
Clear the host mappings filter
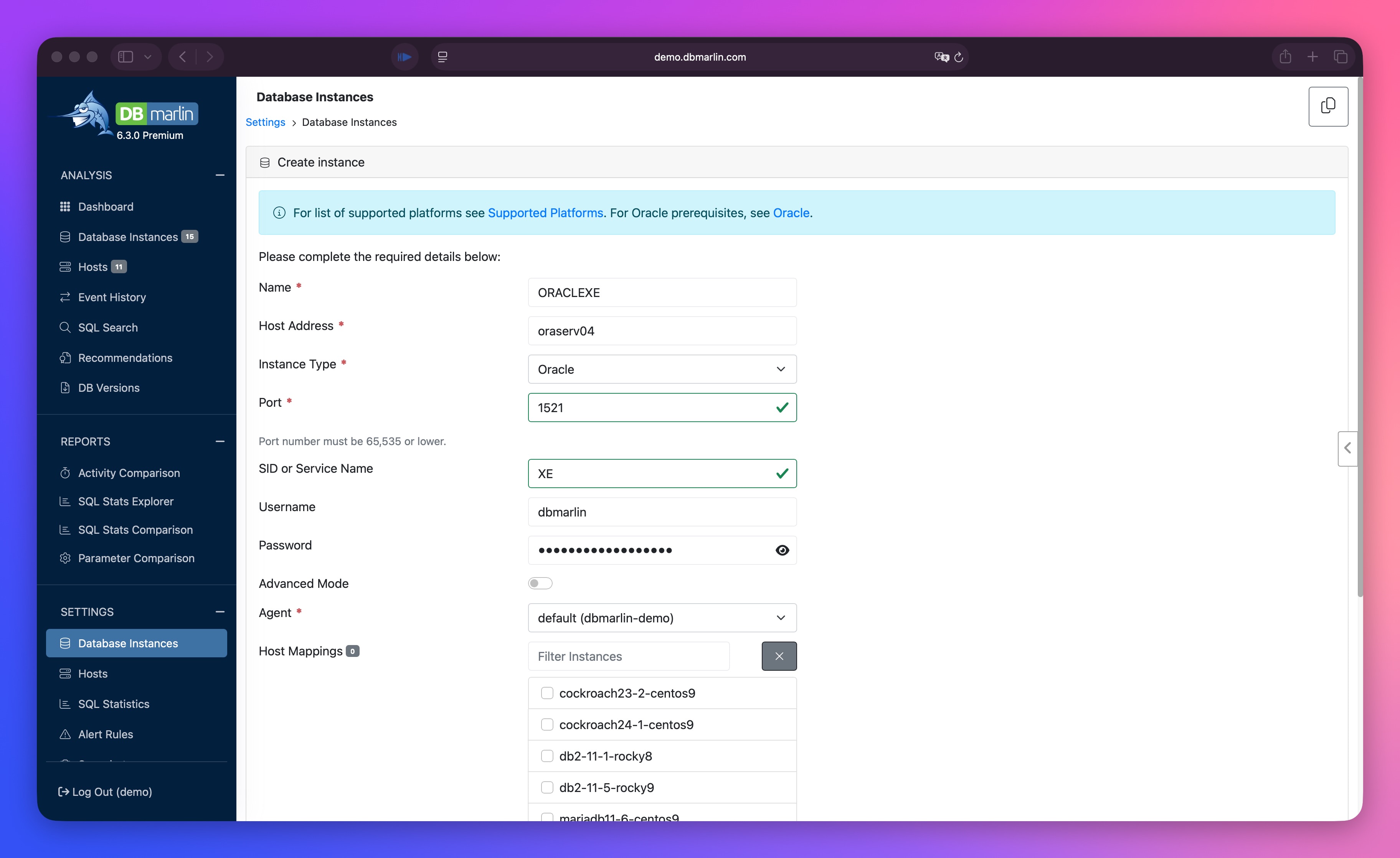[779, 656]
